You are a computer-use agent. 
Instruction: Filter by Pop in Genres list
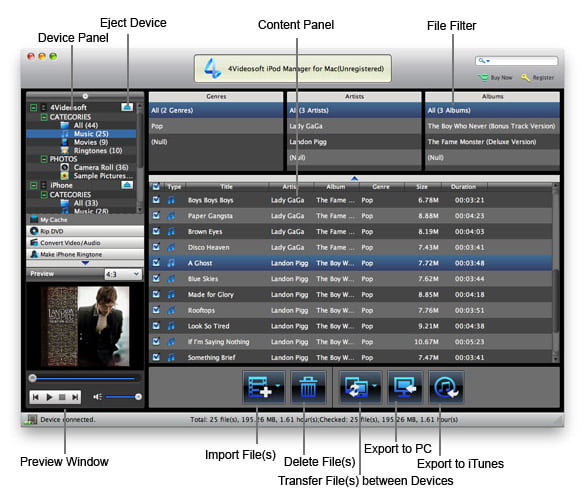click(x=216, y=126)
